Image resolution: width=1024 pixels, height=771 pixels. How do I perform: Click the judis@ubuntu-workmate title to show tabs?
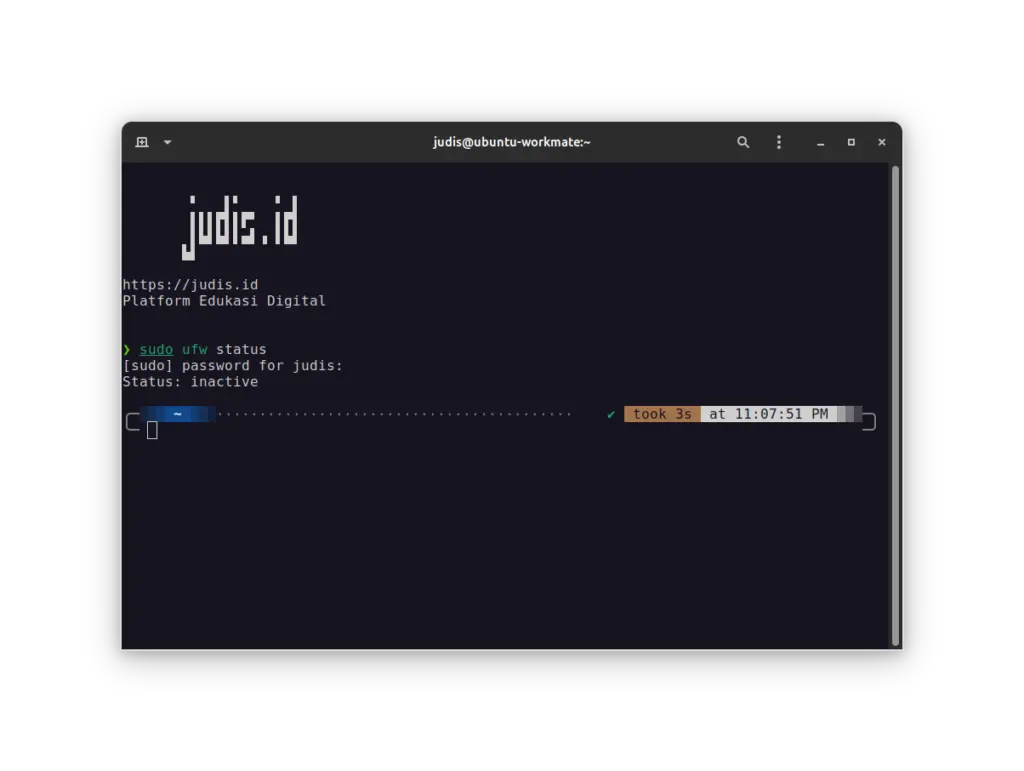coord(512,142)
